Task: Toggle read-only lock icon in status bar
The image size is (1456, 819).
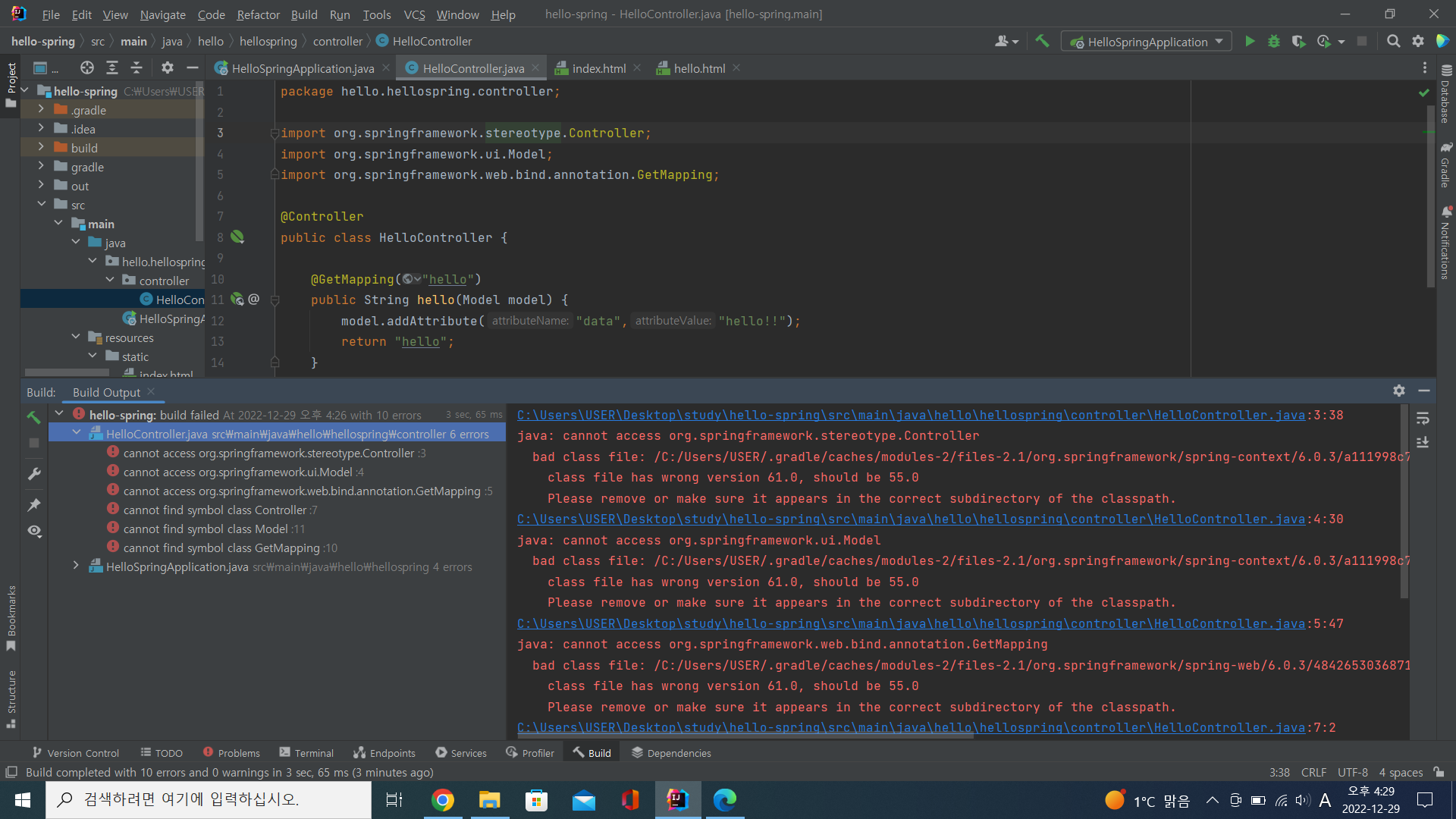Action: coord(1439,772)
